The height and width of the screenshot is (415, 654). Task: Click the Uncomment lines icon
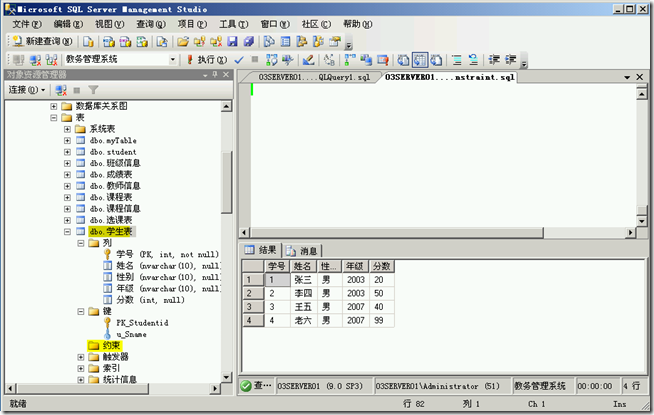click(x=473, y=60)
